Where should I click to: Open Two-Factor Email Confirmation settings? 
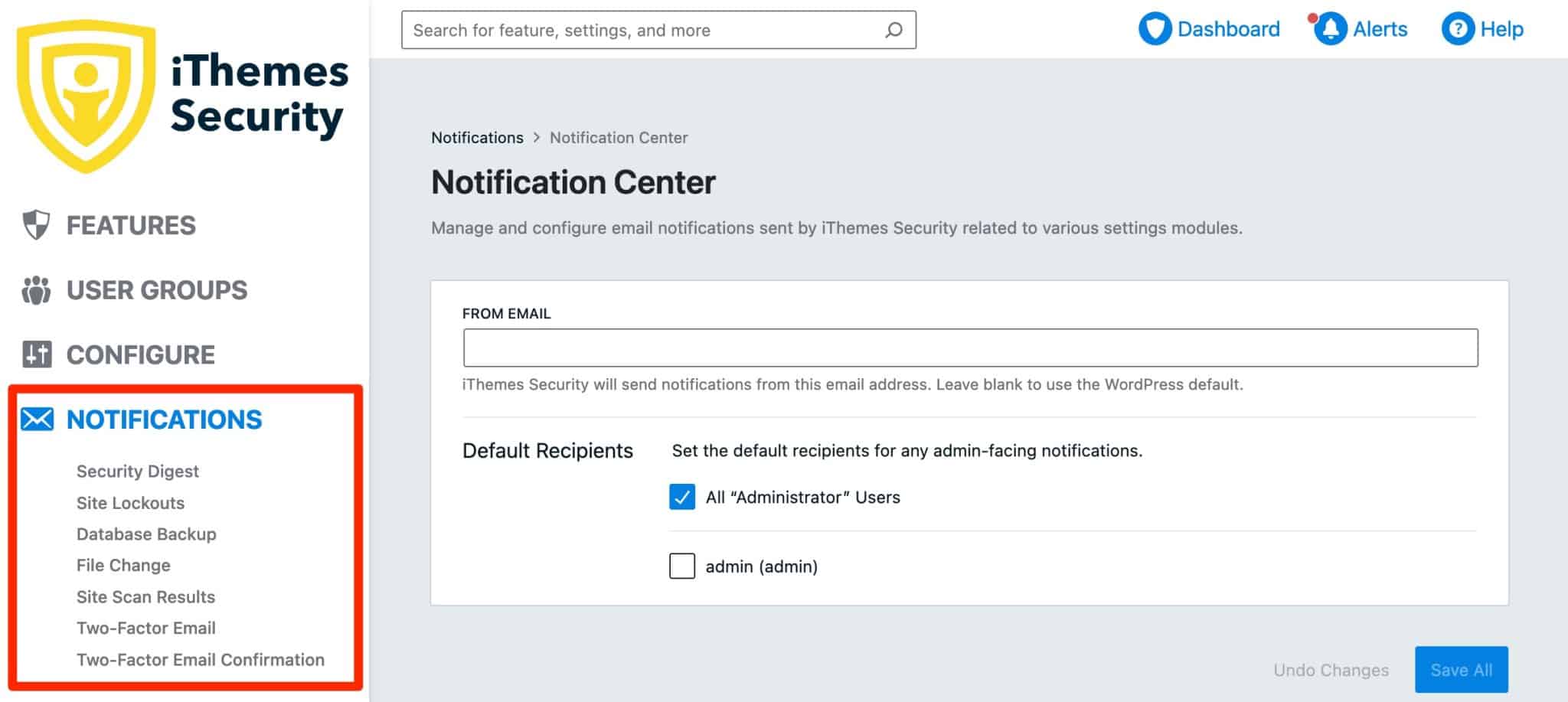point(201,660)
